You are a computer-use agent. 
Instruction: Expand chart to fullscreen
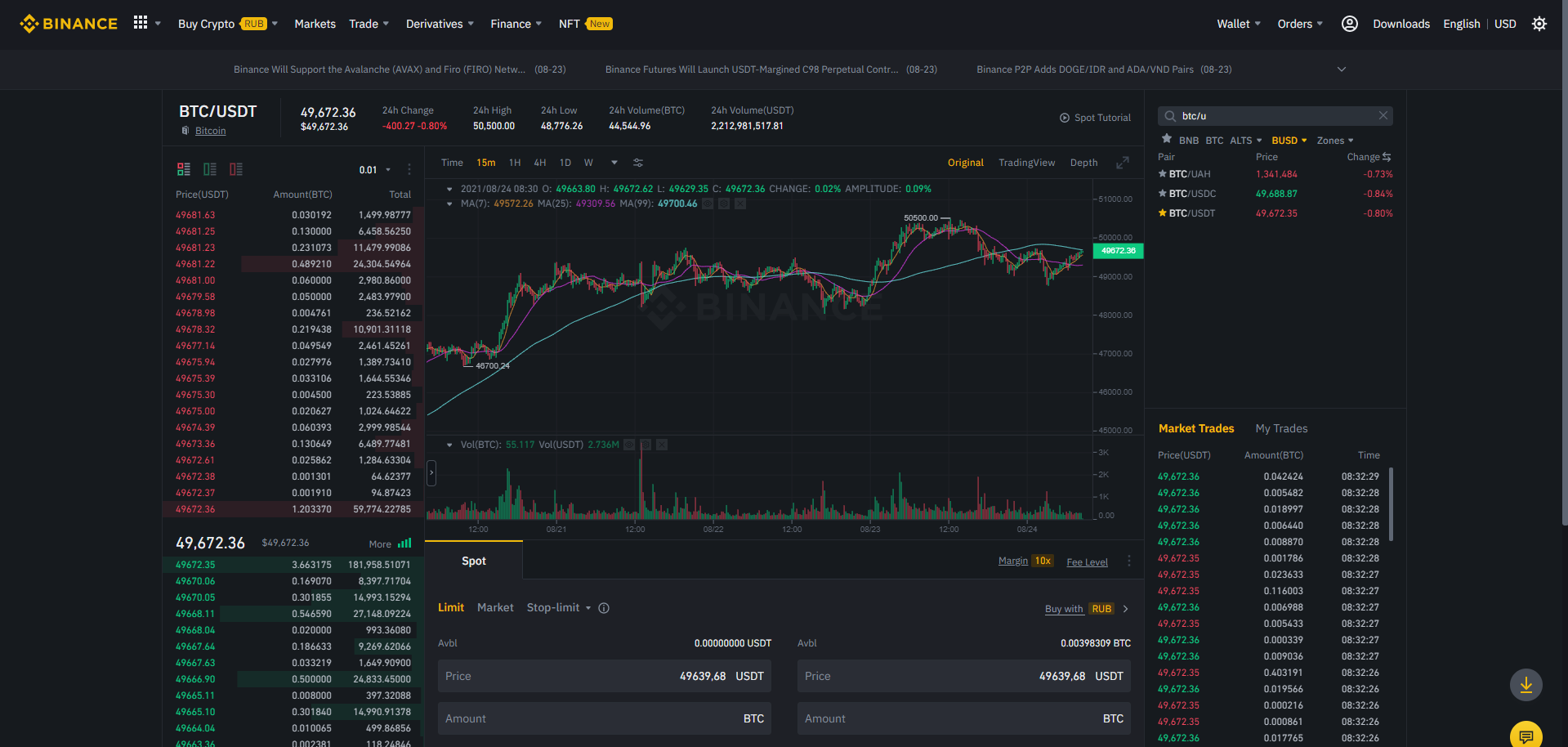click(x=1123, y=163)
